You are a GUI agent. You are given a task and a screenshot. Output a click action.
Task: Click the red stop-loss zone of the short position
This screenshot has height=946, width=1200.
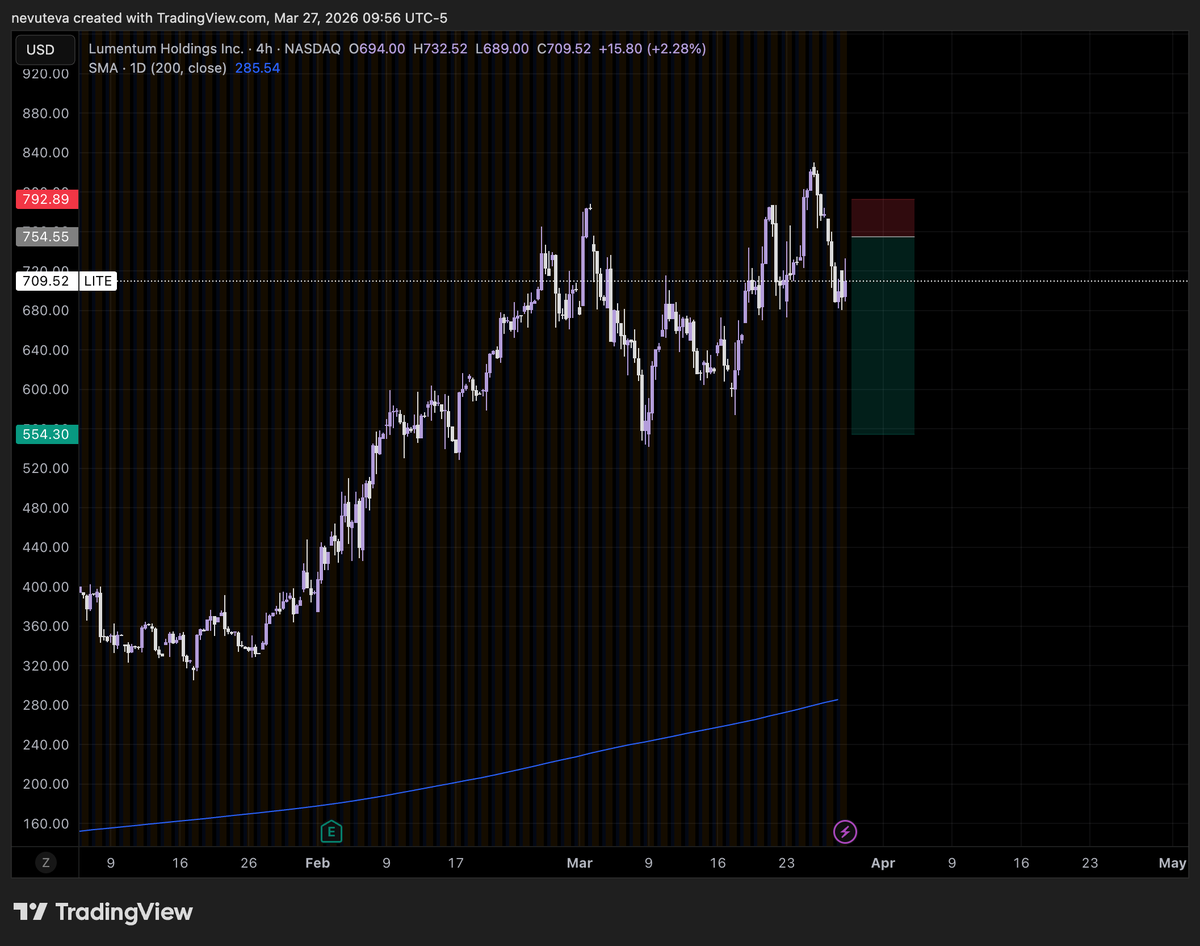point(882,218)
